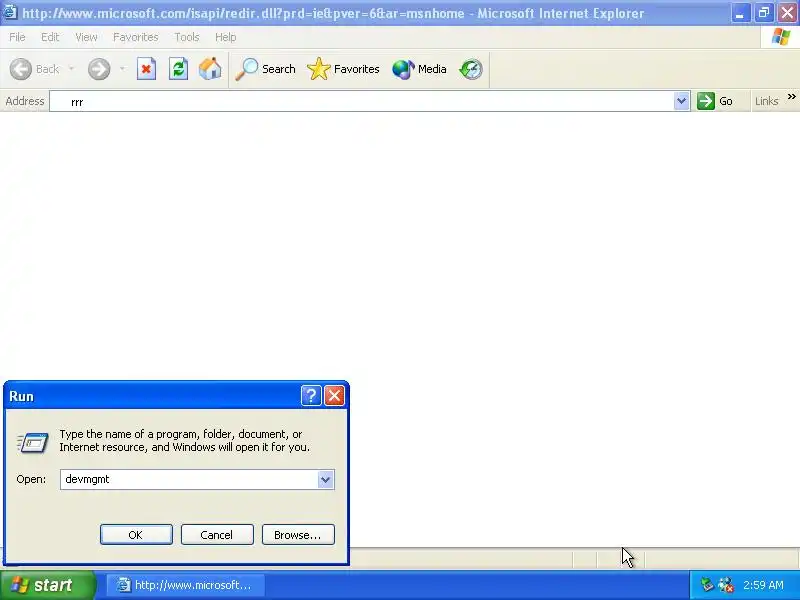Click the Windows flag logo in toolbar
The height and width of the screenshot is (600, 800).
coord(781,37)
